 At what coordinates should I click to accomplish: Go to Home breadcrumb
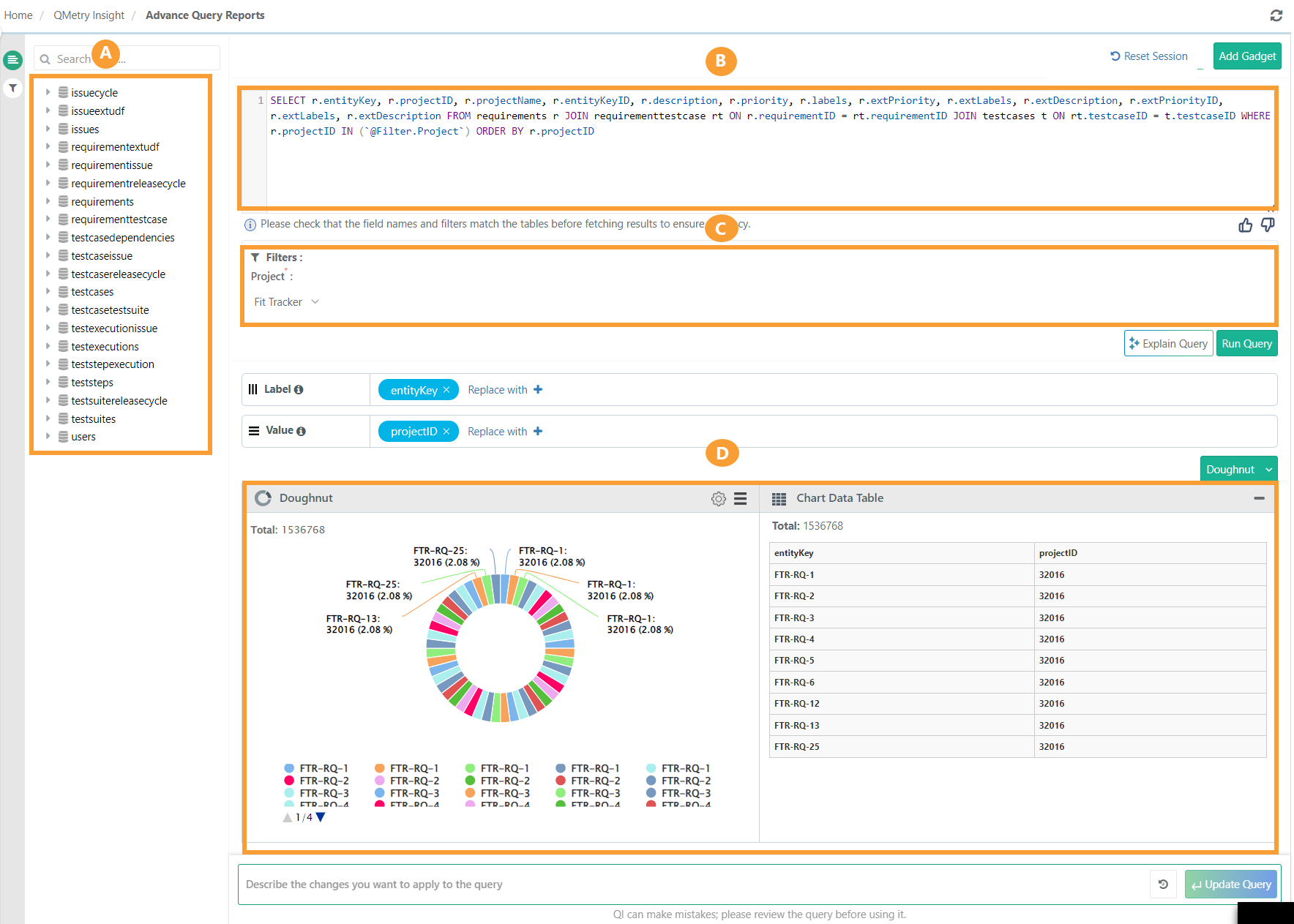pyautogui.click(x=18, y=15)
